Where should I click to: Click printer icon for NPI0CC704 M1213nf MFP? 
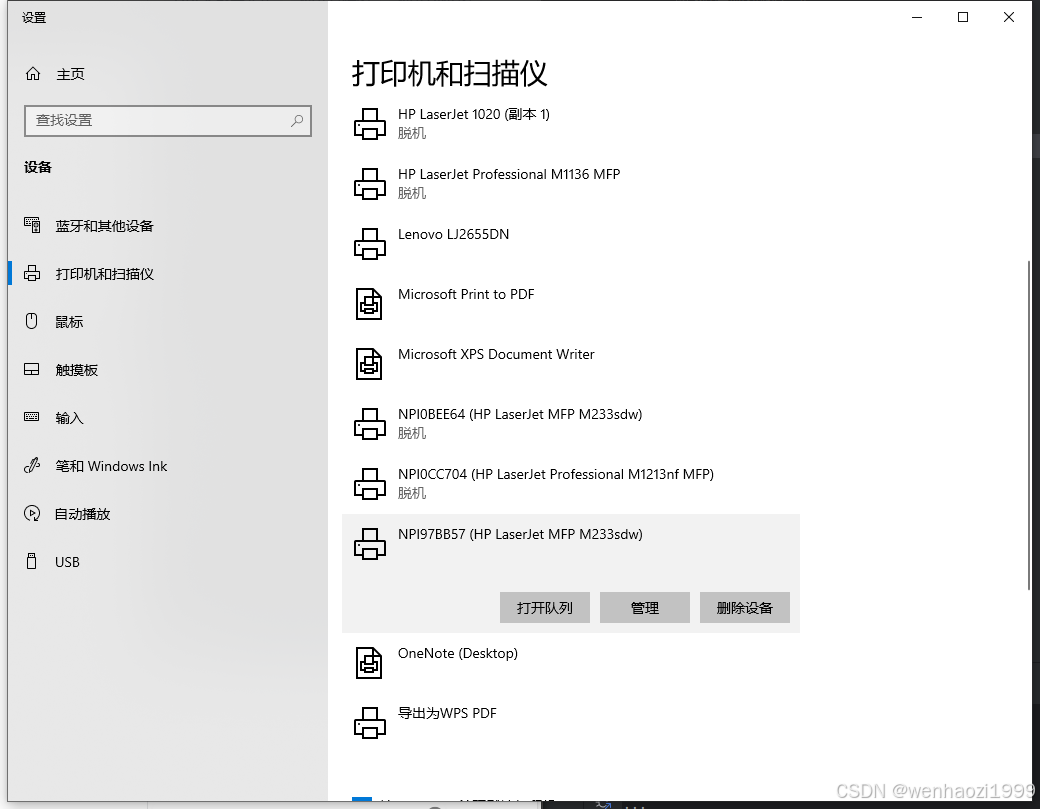pyautogui.click(x=369, y=484)
